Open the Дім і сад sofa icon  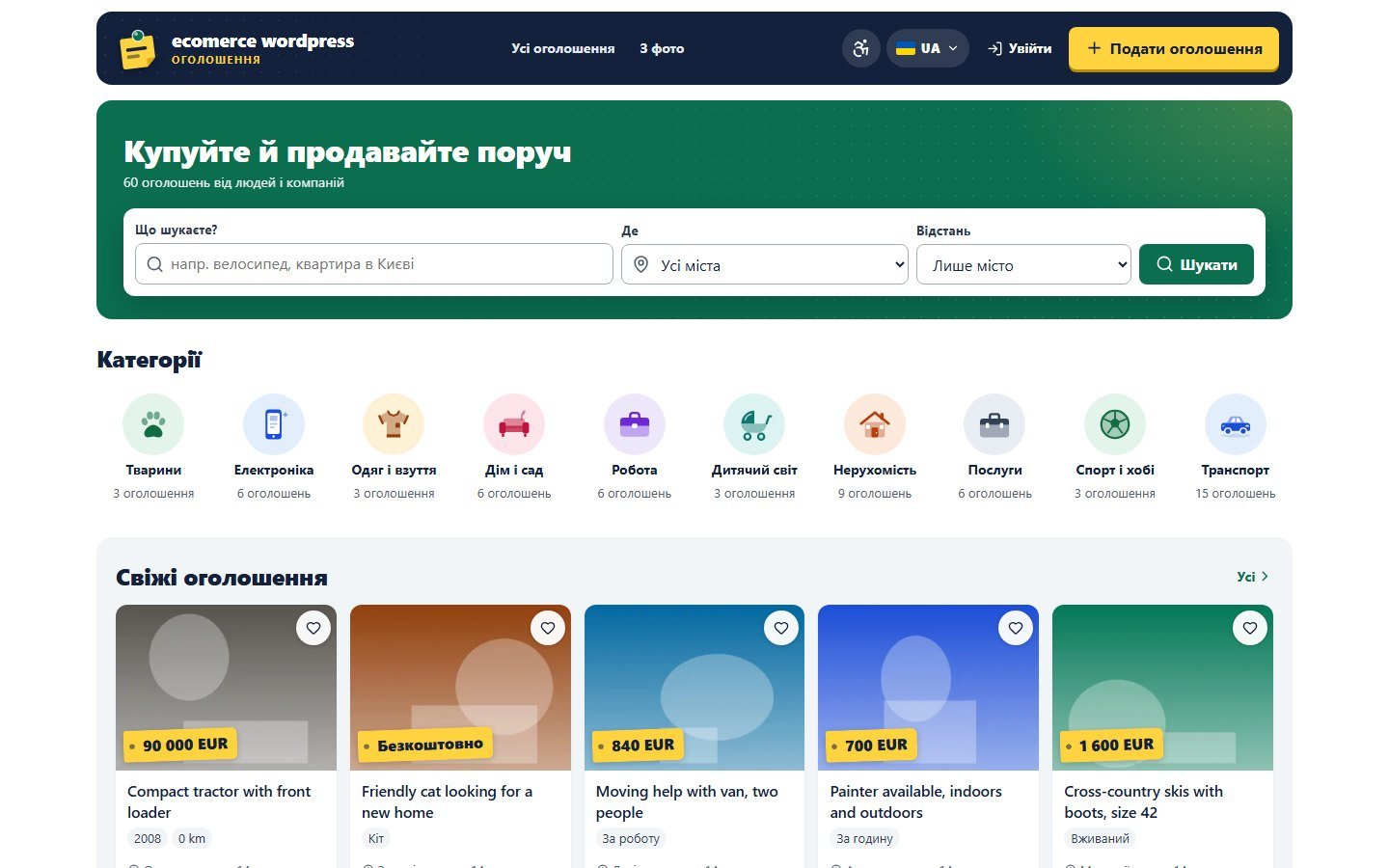[x=514, y=424]
